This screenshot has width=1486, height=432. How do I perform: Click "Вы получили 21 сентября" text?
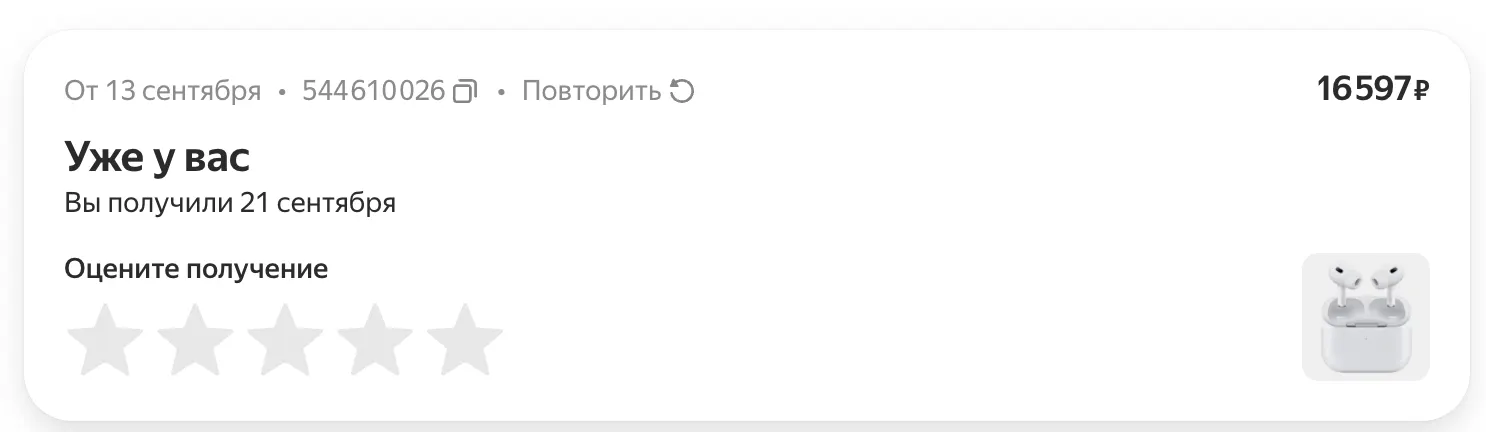230,203
